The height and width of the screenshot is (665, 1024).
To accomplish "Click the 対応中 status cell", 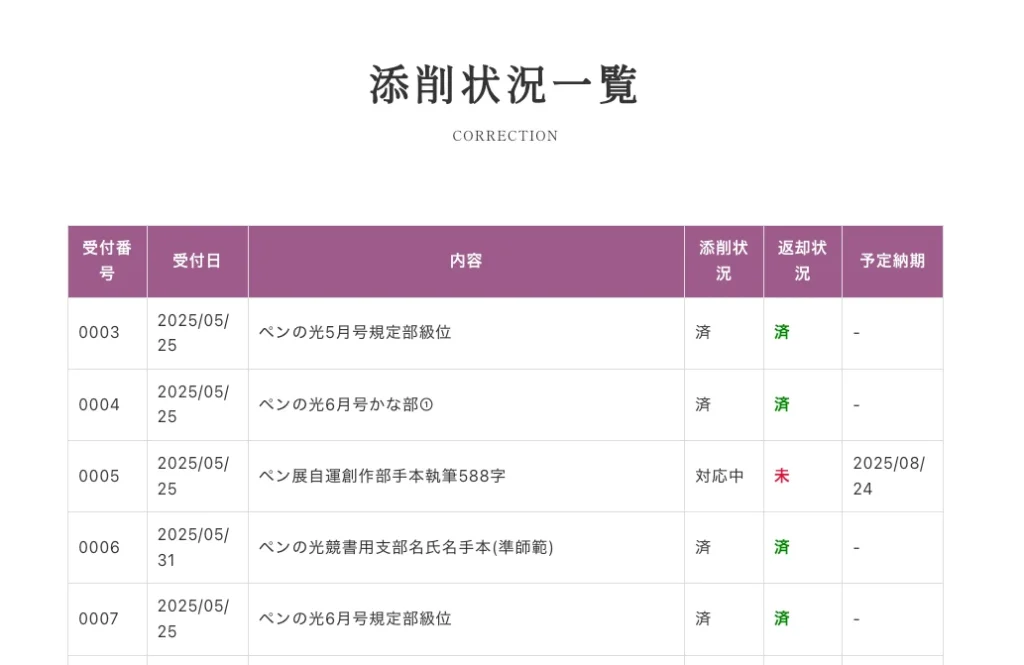I will point(719,476).
